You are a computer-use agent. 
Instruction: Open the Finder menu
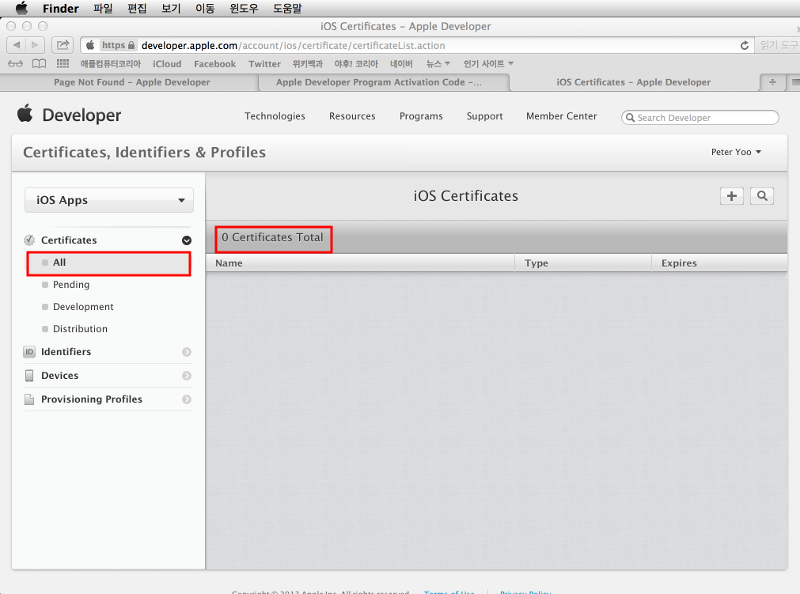click(61, 9)
